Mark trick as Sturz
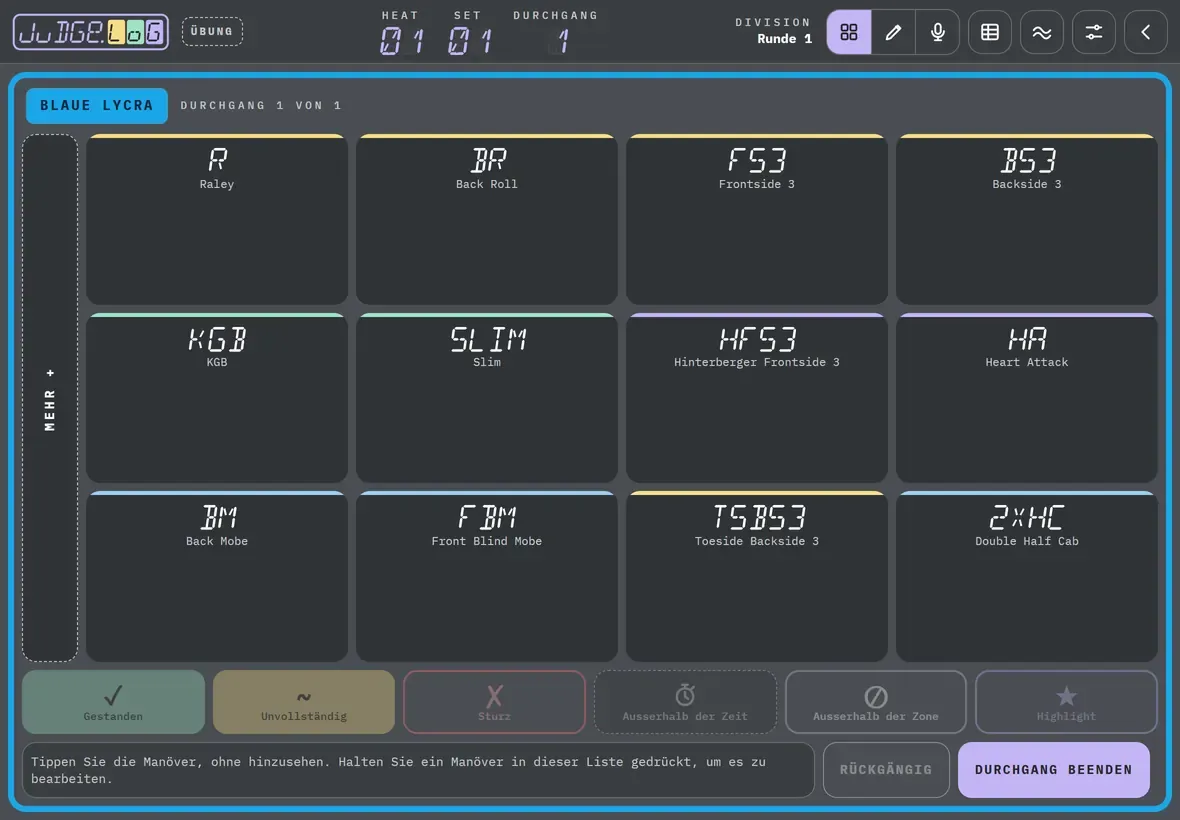This screenshot has width=1180, height=820. [494, 702]
